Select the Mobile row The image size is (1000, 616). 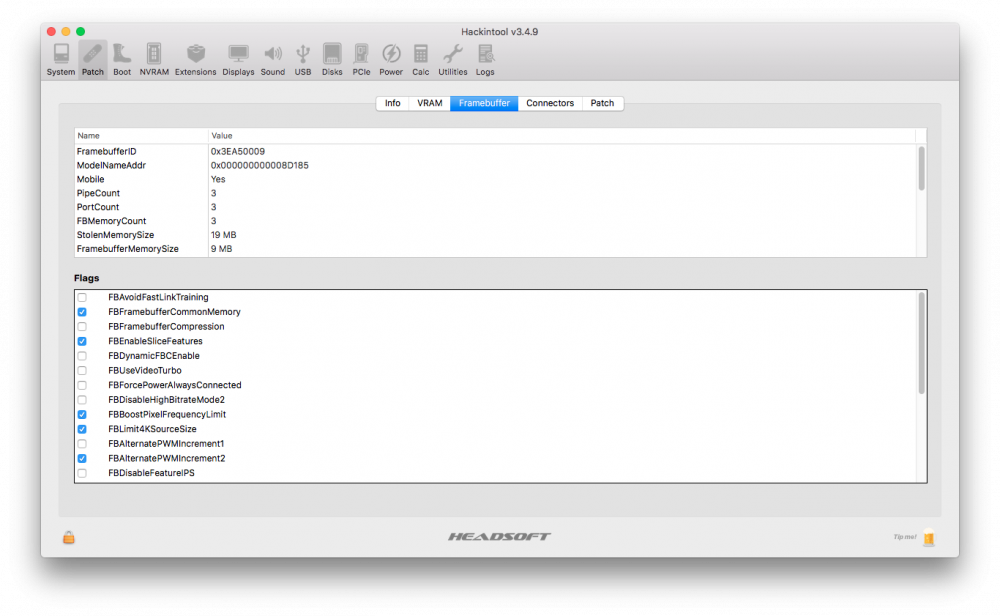(x=496, y=179)
